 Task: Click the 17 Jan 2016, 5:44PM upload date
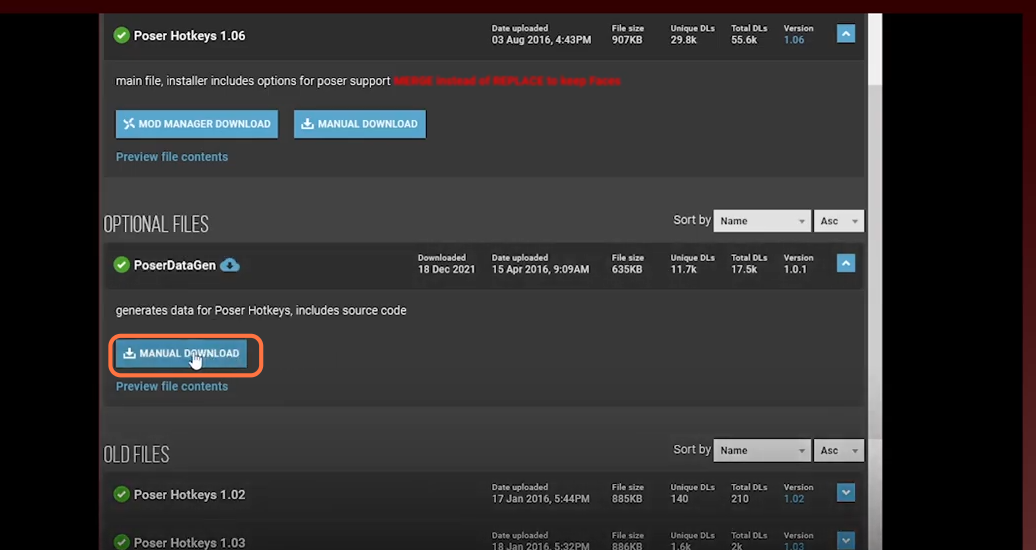[540, 498]
